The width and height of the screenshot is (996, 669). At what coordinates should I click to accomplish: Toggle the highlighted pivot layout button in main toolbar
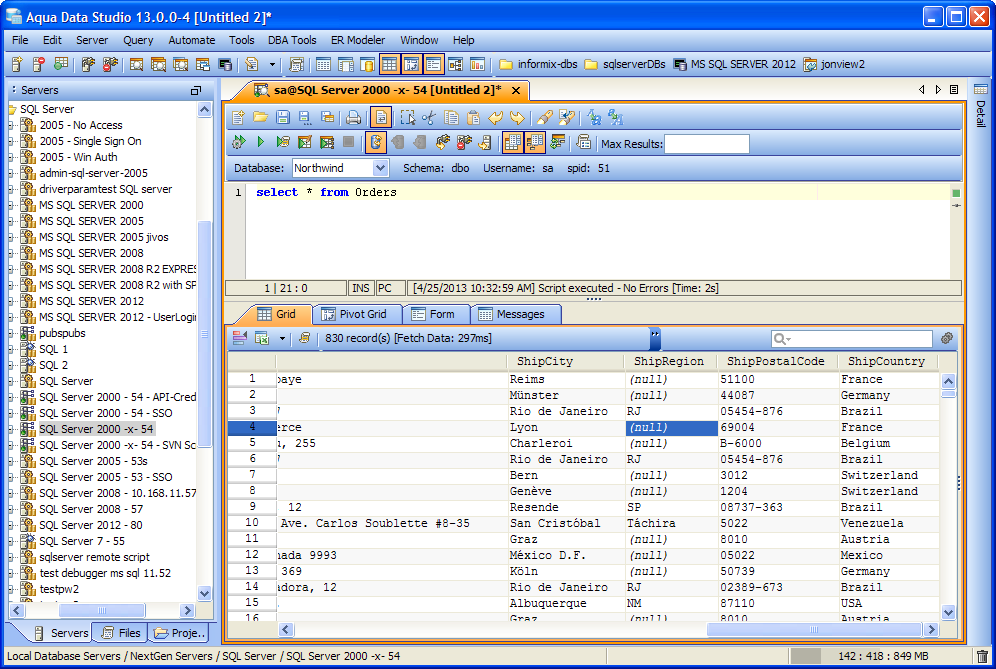pyautogui.click(x=411, y=64)
